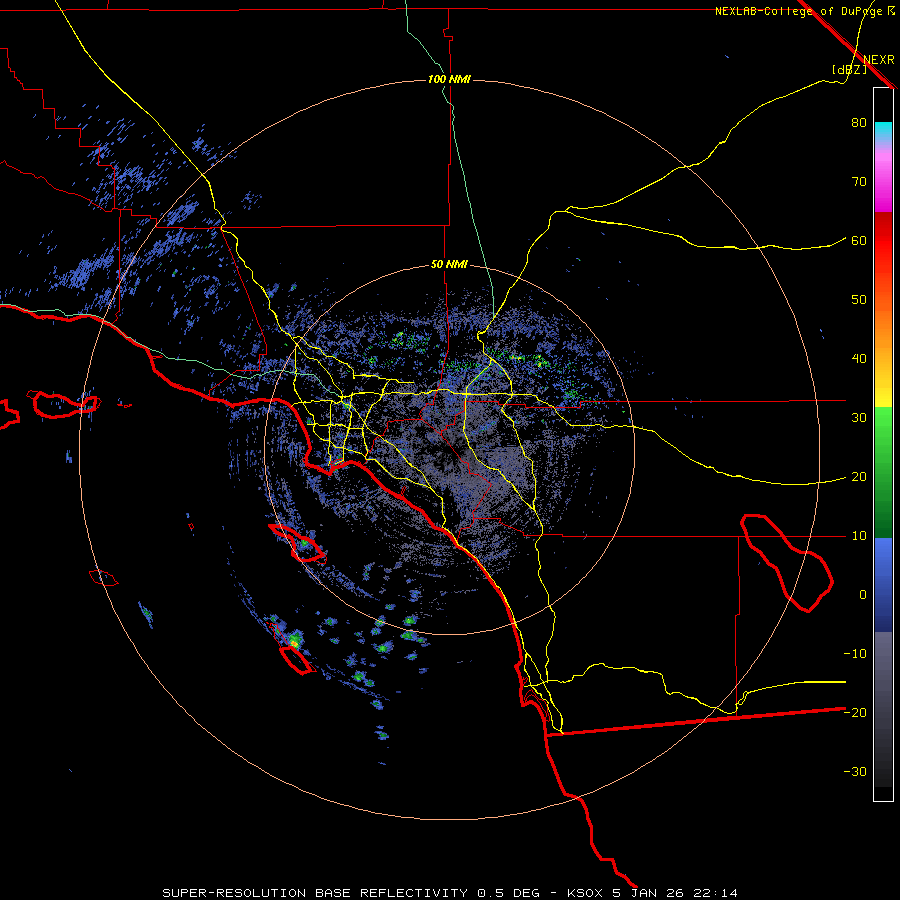Click the dBZ unit label above the color scale

point(849,69)
